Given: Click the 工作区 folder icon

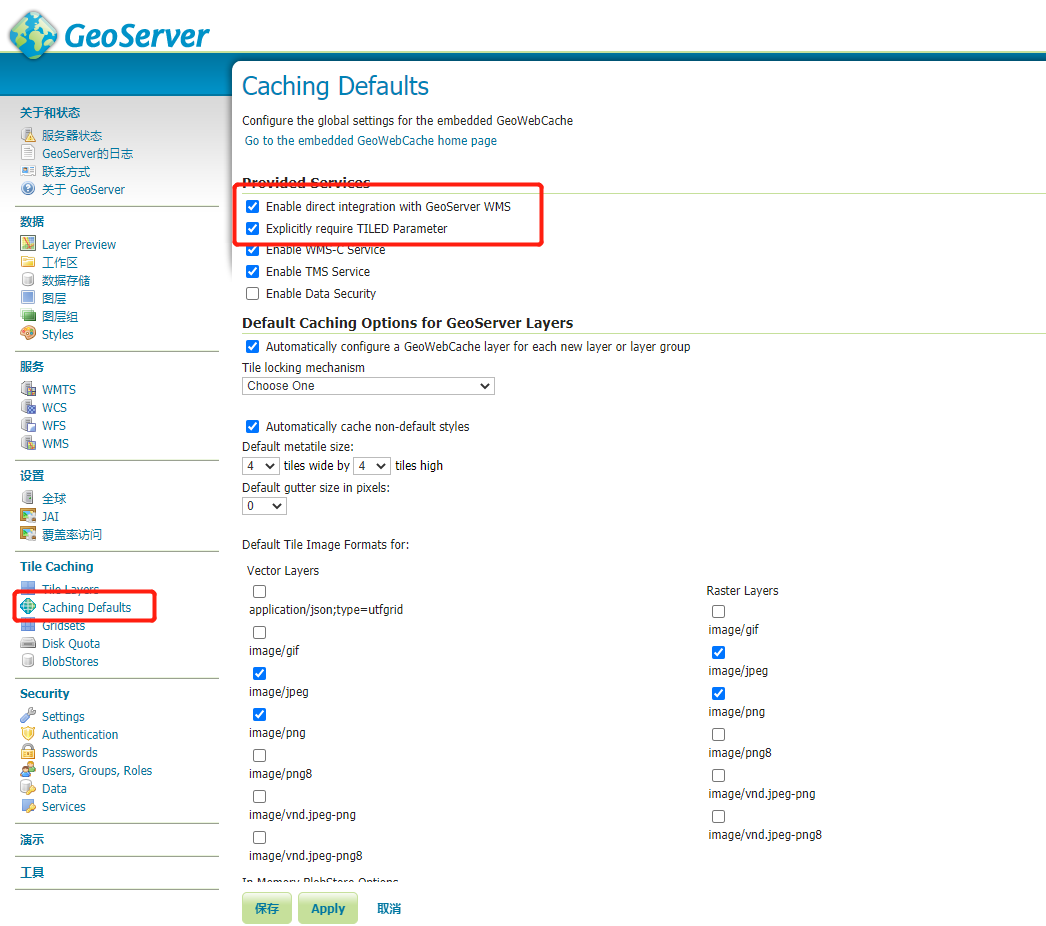Looking at the screenshot, I should (x=28, y=262).
